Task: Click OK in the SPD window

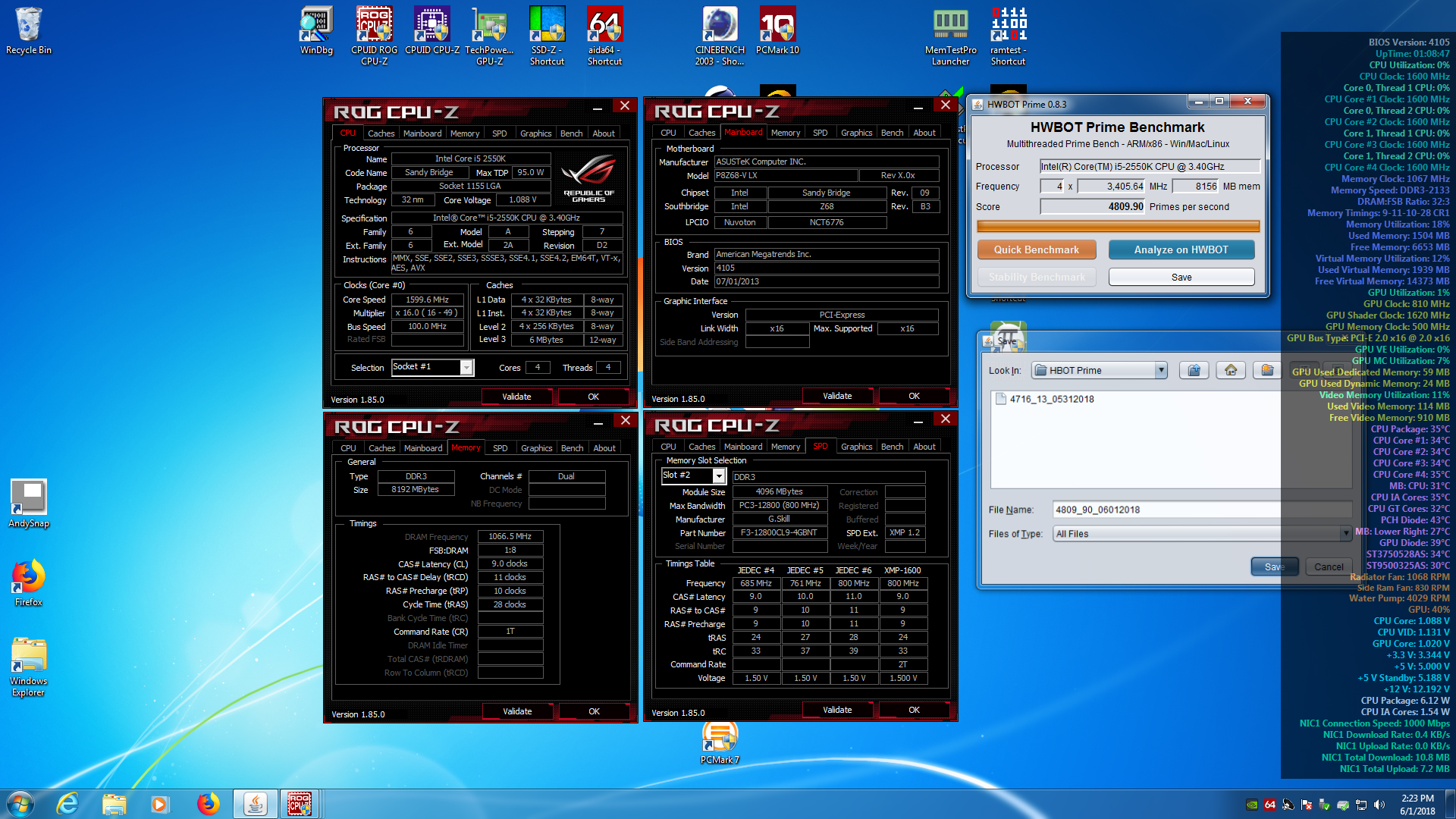Action: tap(914, 710)
